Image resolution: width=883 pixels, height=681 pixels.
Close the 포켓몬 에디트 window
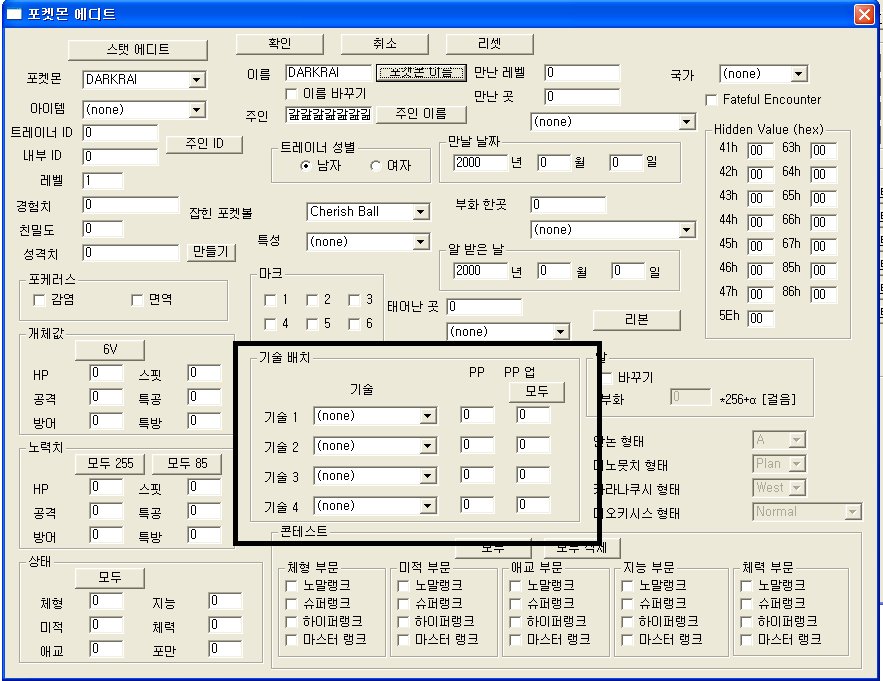tap(863, 14)
